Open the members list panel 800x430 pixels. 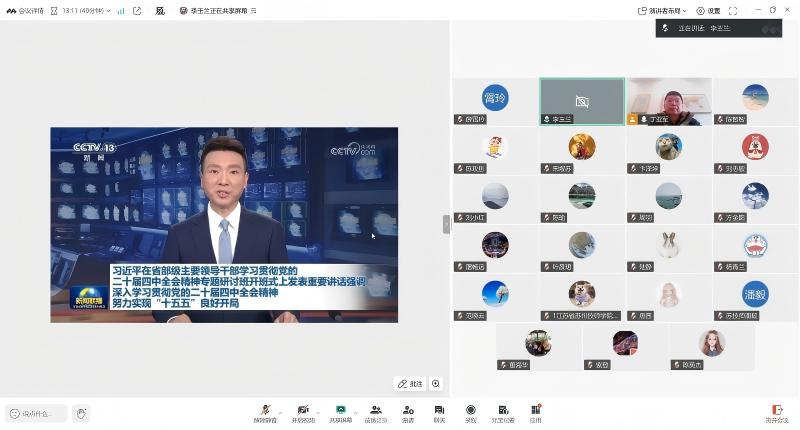376,411
